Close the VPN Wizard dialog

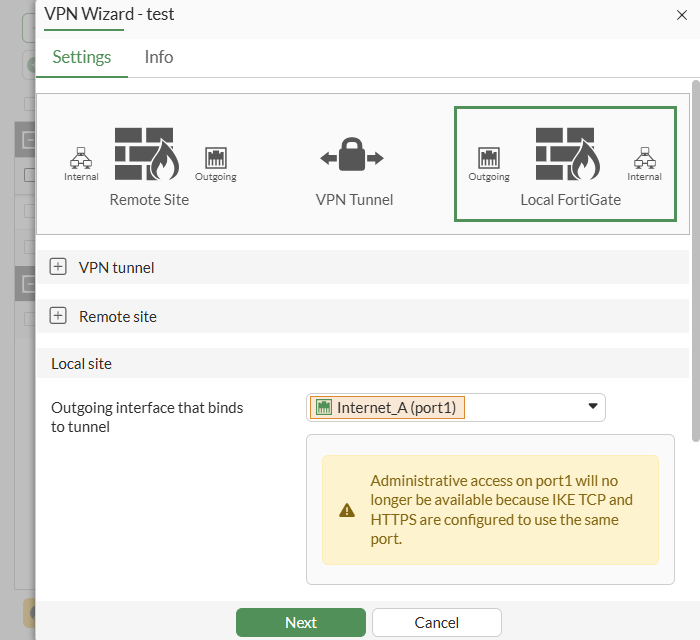coord(682,14)
